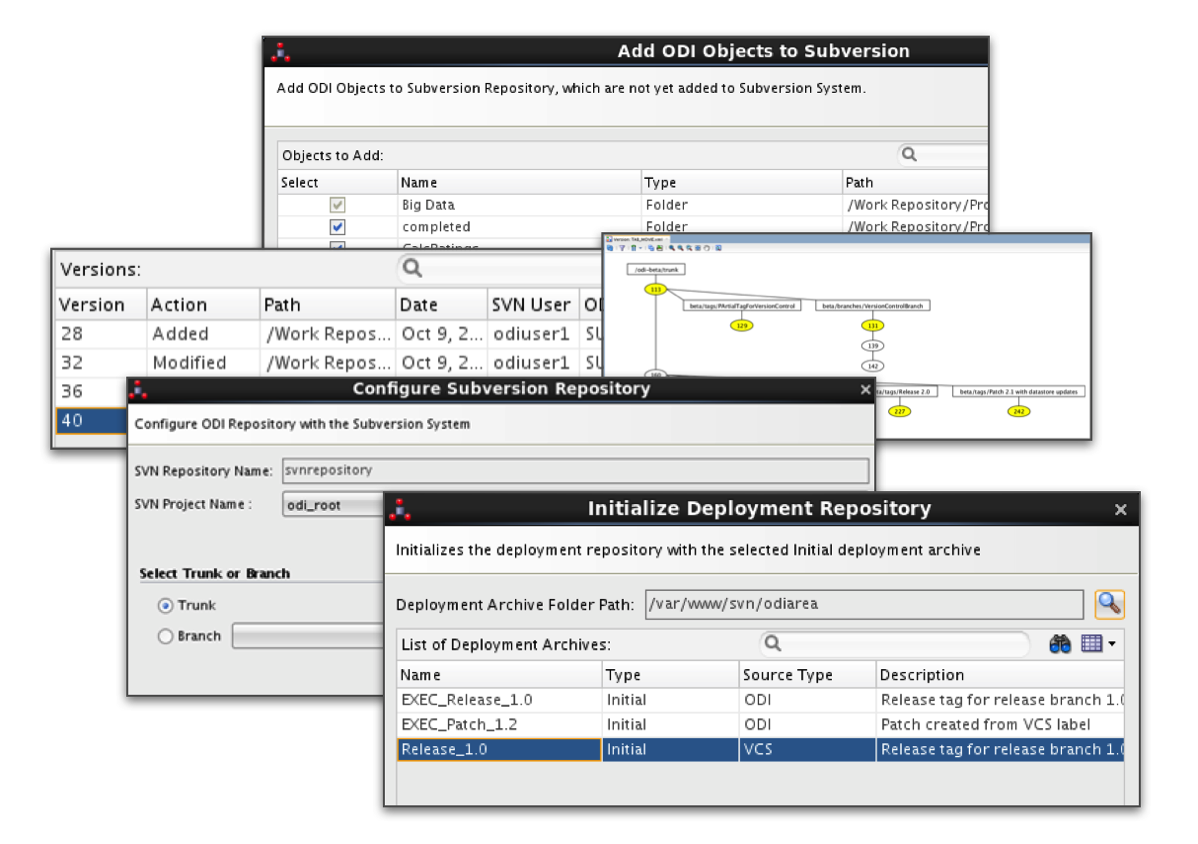This screenshot has width=1198, height=844.
Task: Click revision node 131 in version tree
Action: (x=873, y=325)
